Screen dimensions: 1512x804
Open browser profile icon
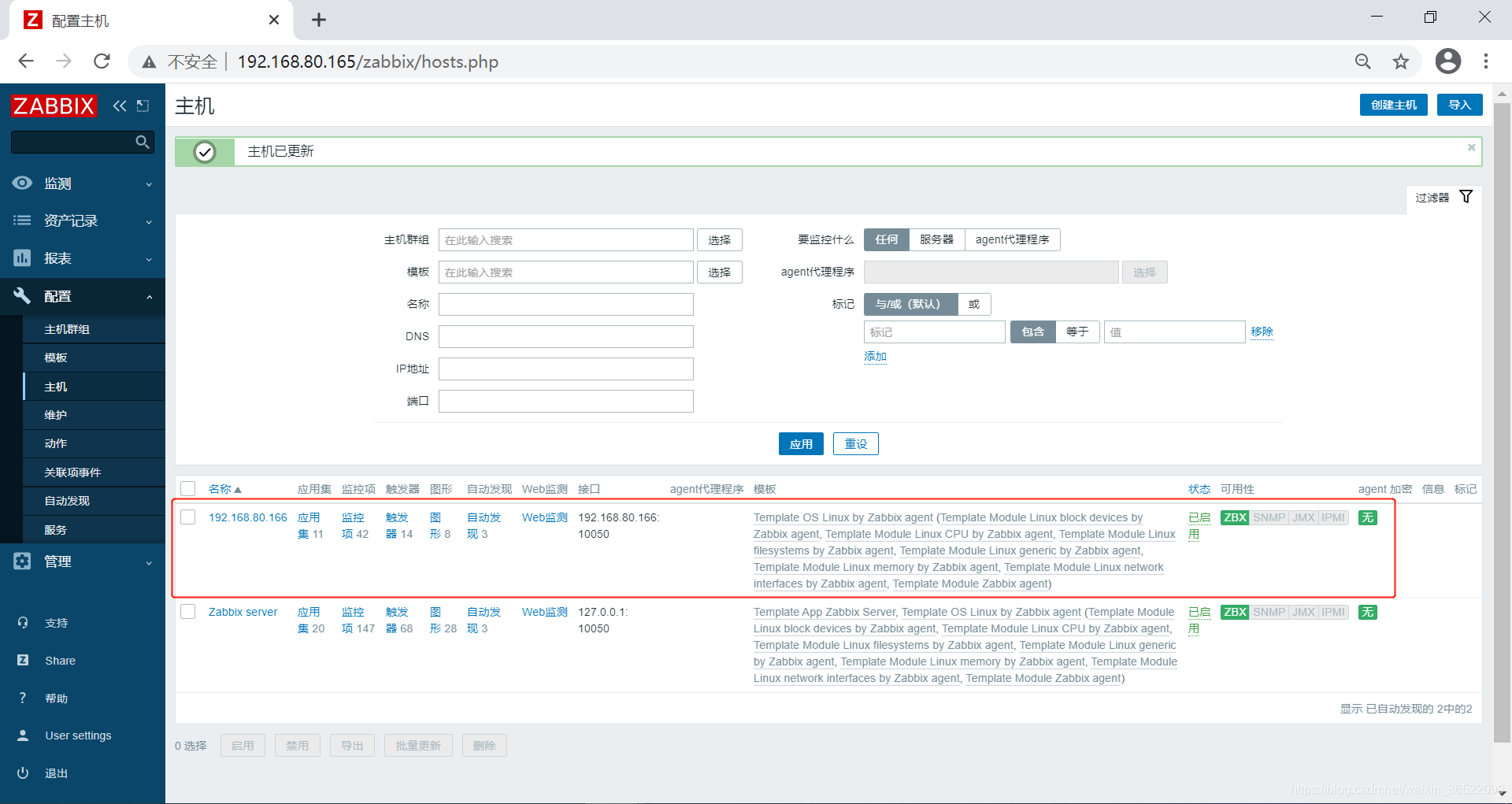(1447, 61)
